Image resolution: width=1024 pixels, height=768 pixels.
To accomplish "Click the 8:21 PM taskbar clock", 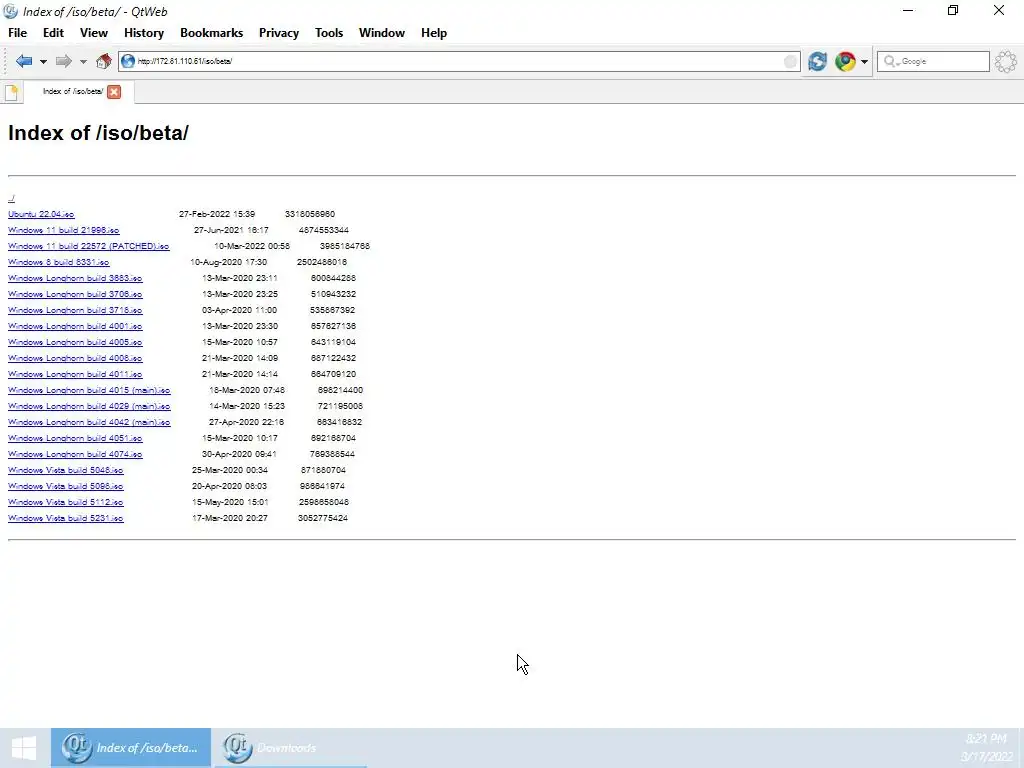I will (x=986, y=739).
